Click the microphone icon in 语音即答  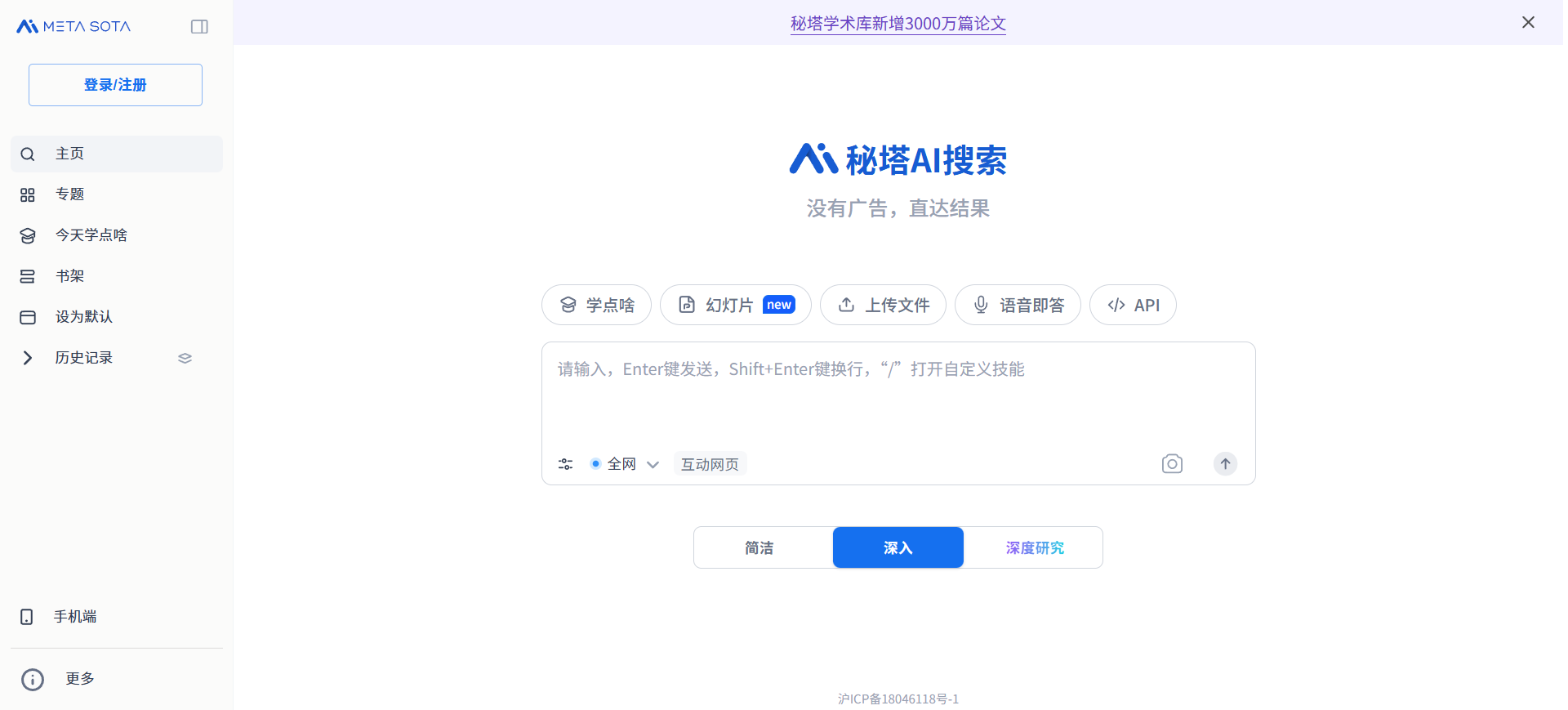click(982, 305)
